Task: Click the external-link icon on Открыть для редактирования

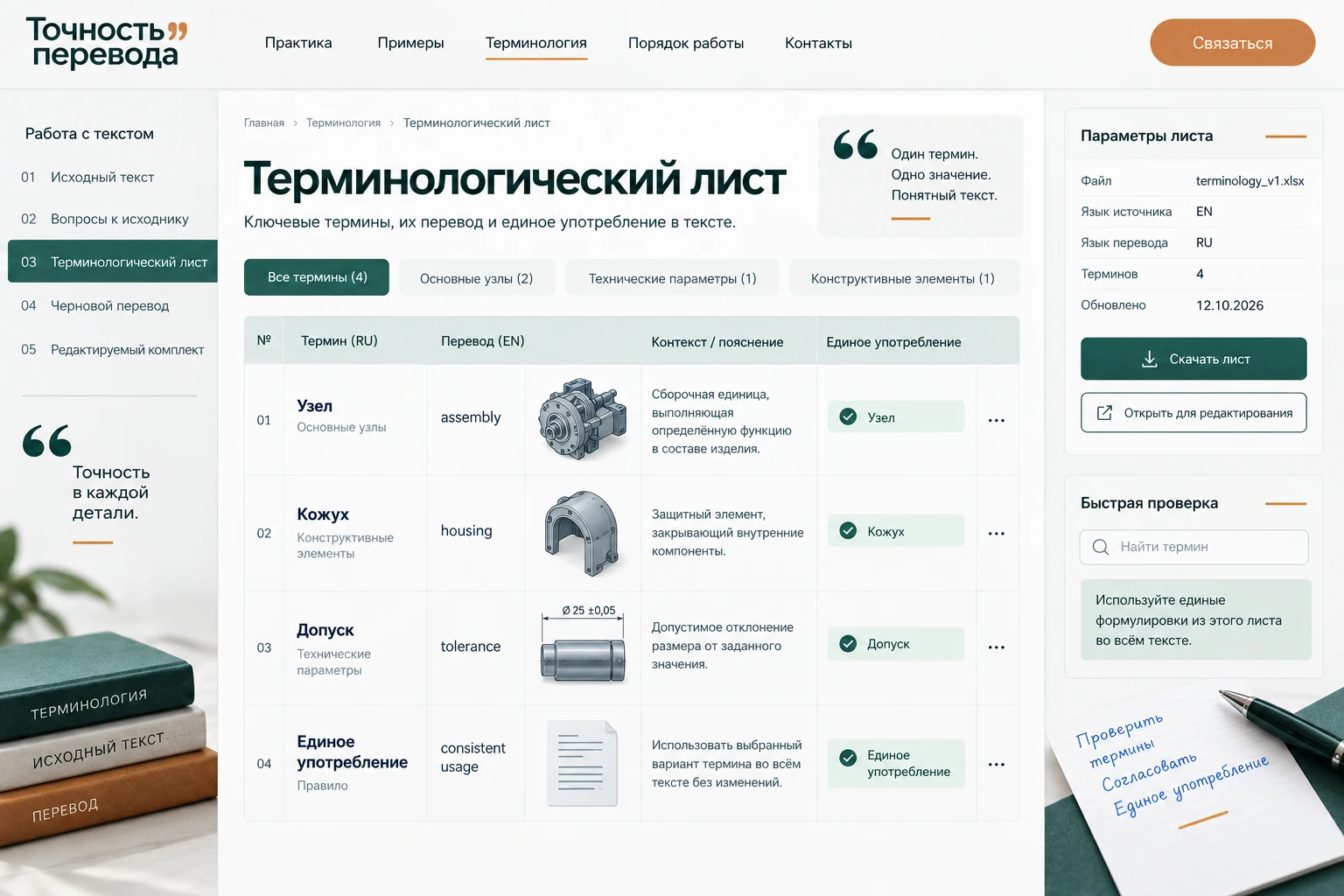Action: (1104, 413)
